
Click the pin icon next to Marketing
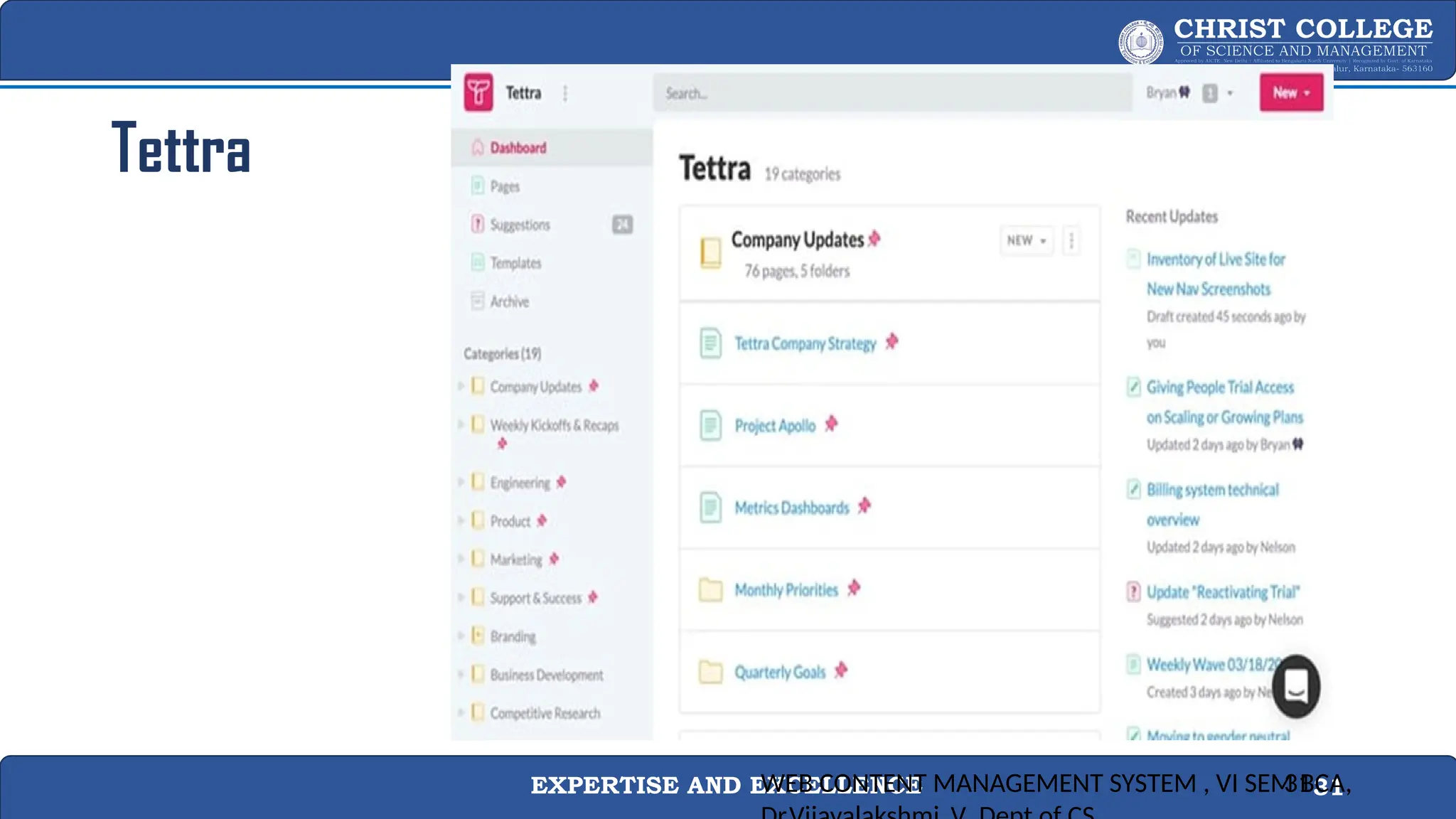tap(554, 559)
